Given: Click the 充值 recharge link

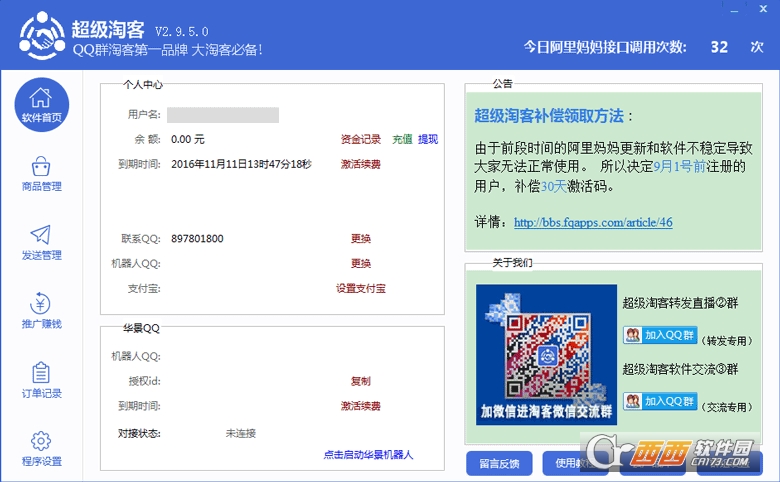Looking at the screenshot, I should coord(402,139).
